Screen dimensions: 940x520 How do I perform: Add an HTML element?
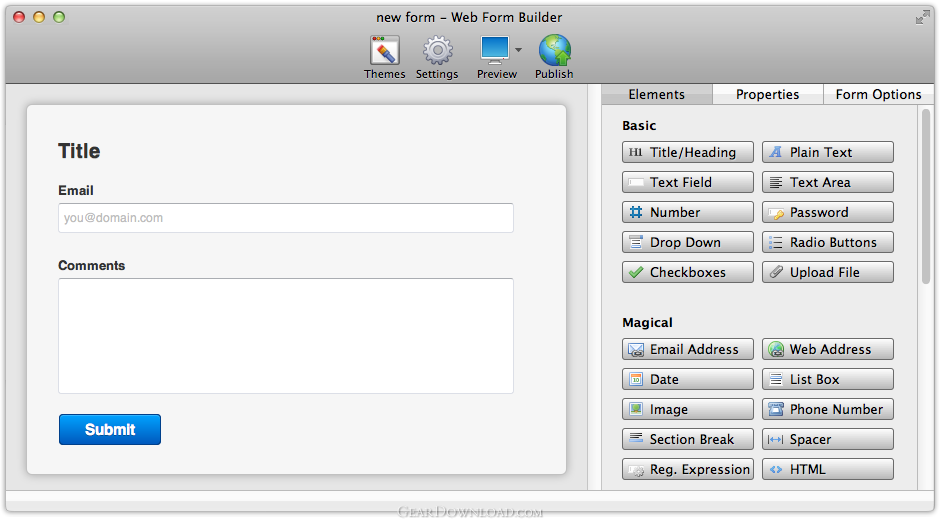point(828,469)
